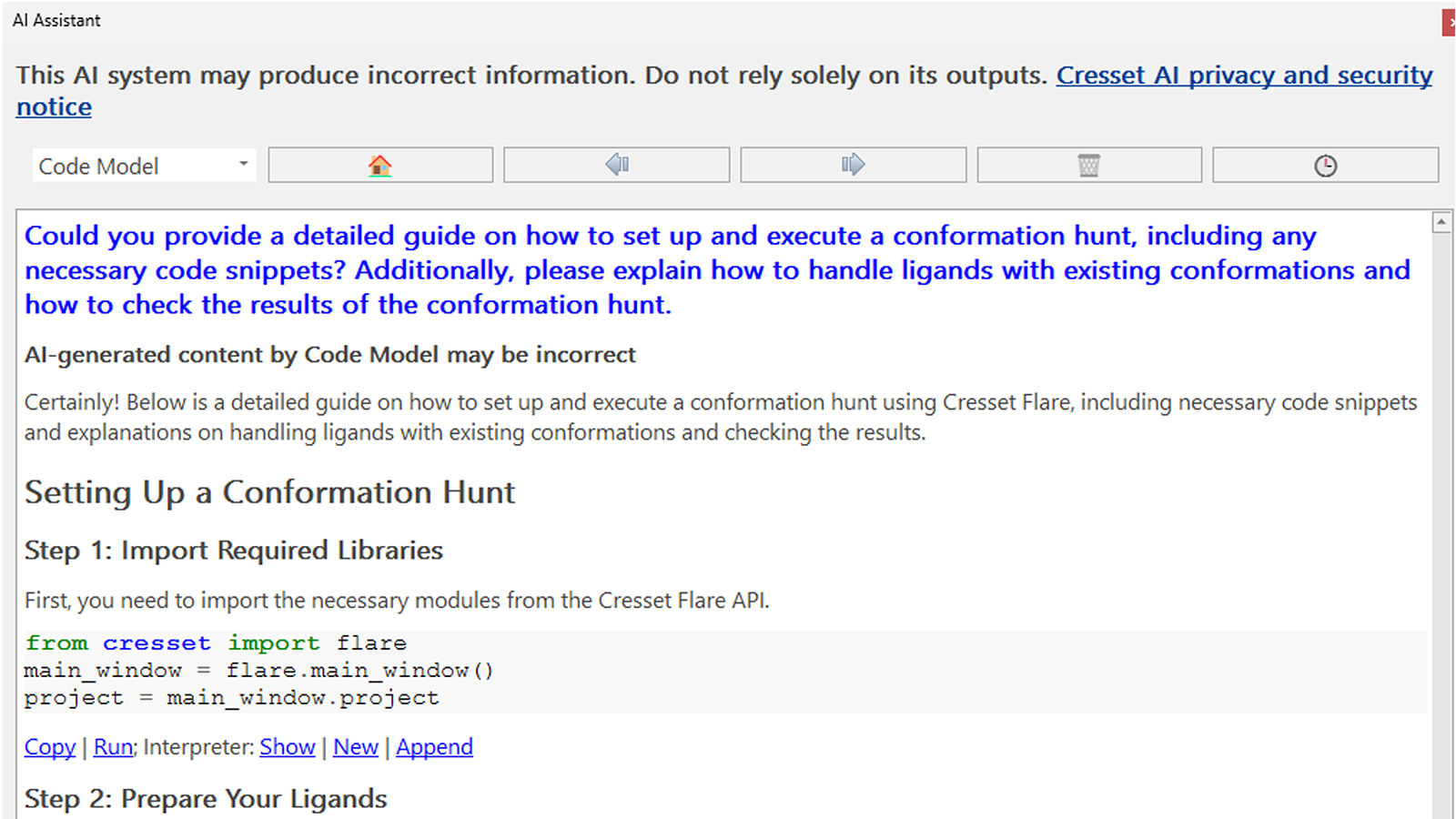Click the Step 2: Prepare Your Ligands heading
Image resolution: width=1456 pixels, height=819 pixels.
coord(206,799)
